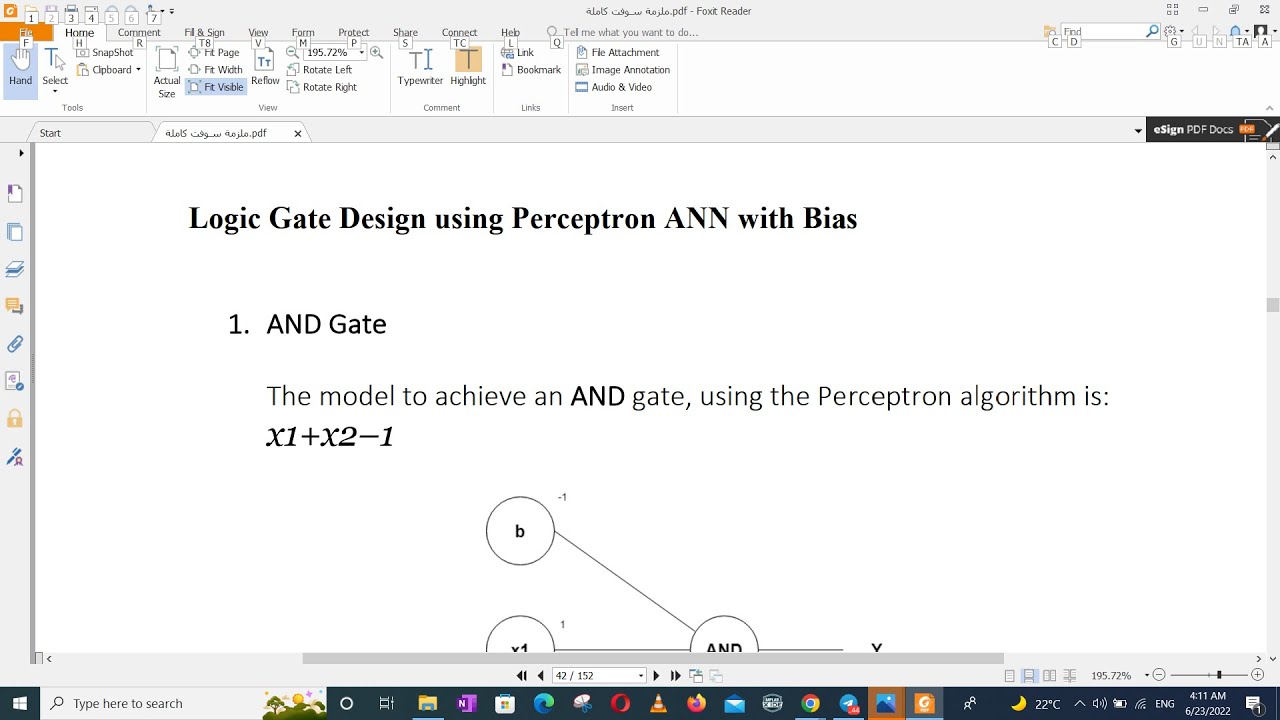1280x720 pixels.
Task: Jump to the last page
Action: point(675,676)
